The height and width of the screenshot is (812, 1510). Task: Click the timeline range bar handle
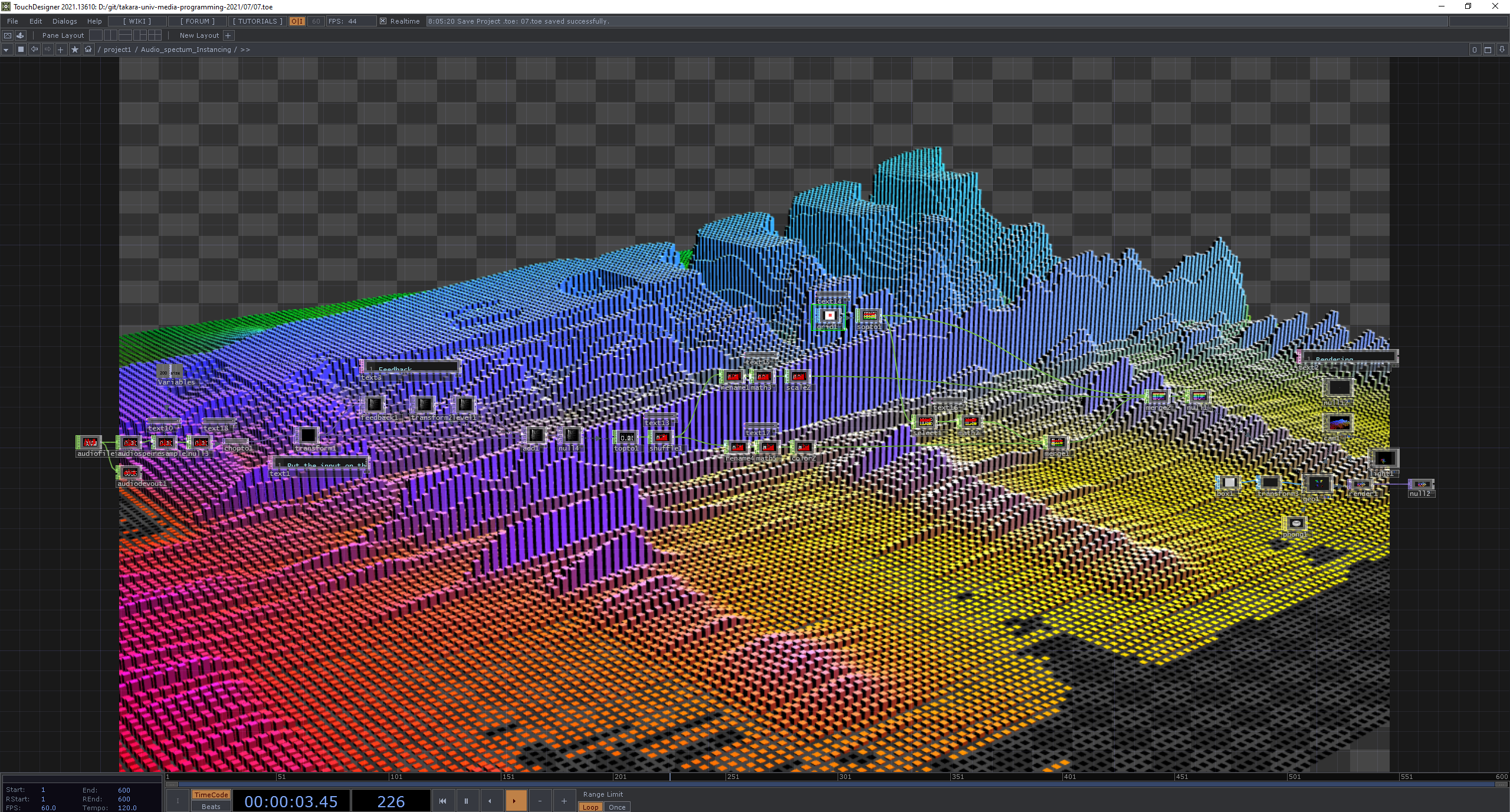tap(172, 784)
